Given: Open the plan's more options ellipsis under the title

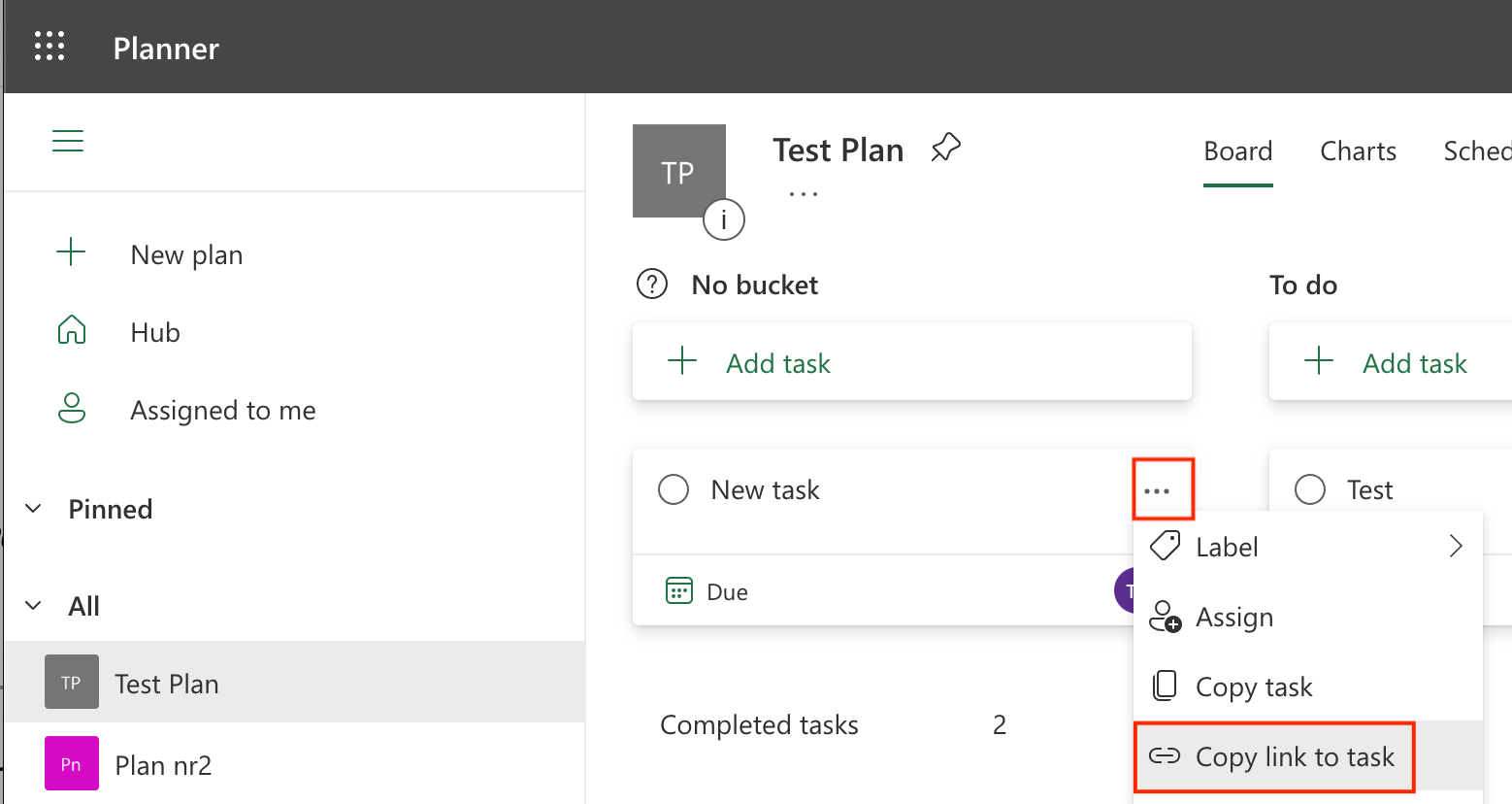Looking at the screenshot, I should point(804,194).
